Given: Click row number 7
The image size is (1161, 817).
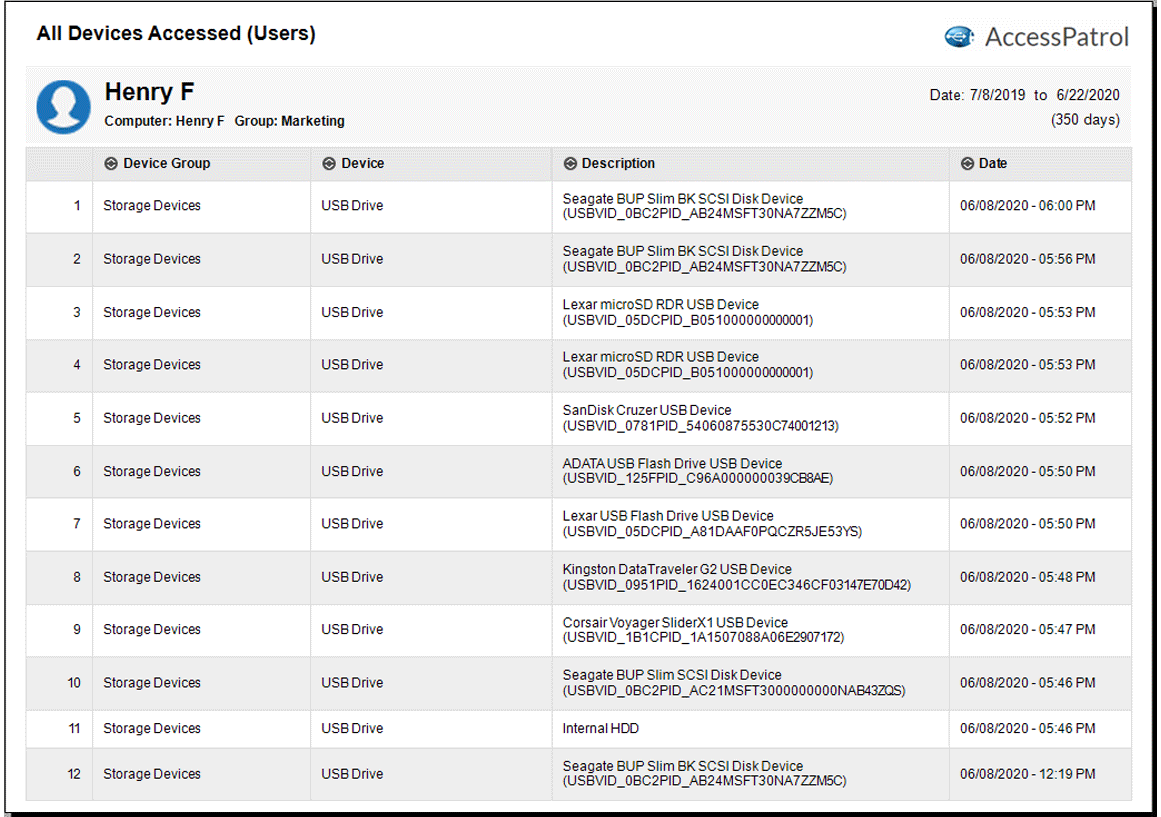Looking at the screenshot, I should 76,524.
